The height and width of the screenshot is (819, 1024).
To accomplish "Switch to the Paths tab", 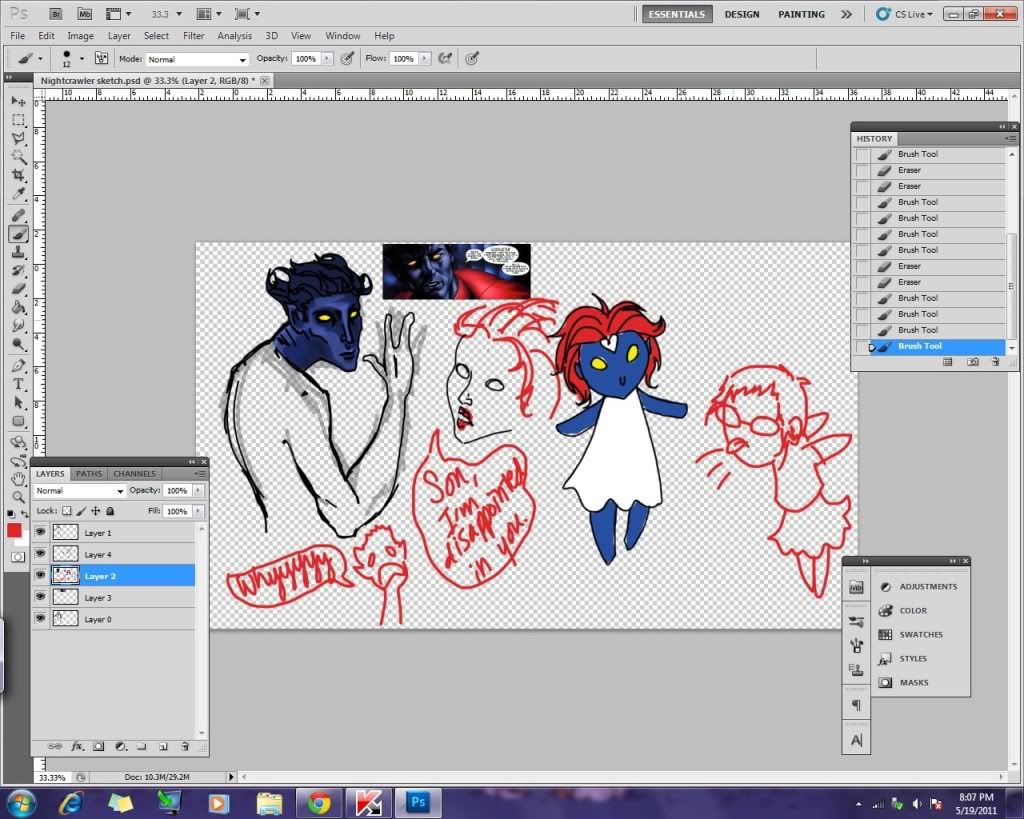I will [89, 474].
